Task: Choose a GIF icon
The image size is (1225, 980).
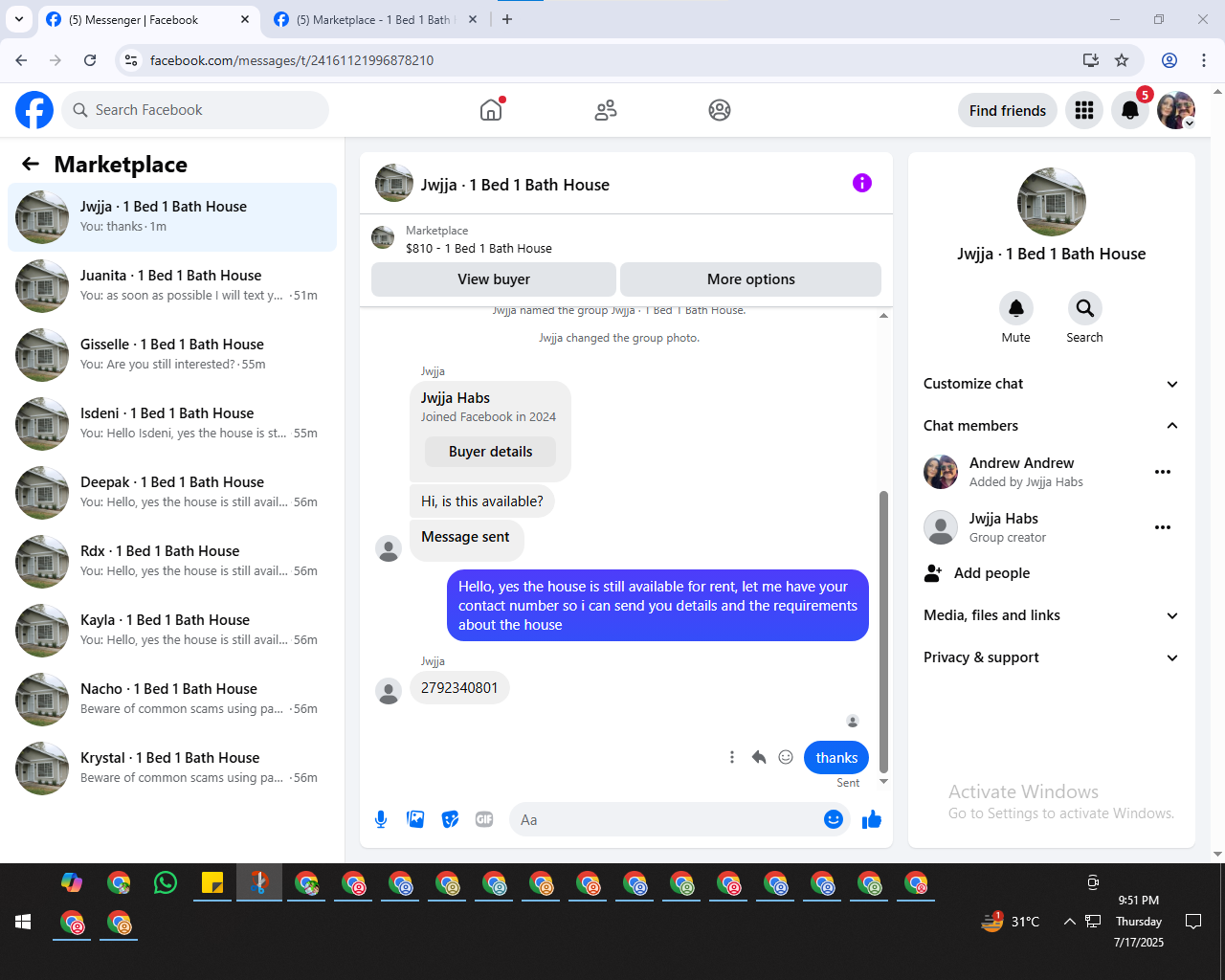Action: point(484,819)
